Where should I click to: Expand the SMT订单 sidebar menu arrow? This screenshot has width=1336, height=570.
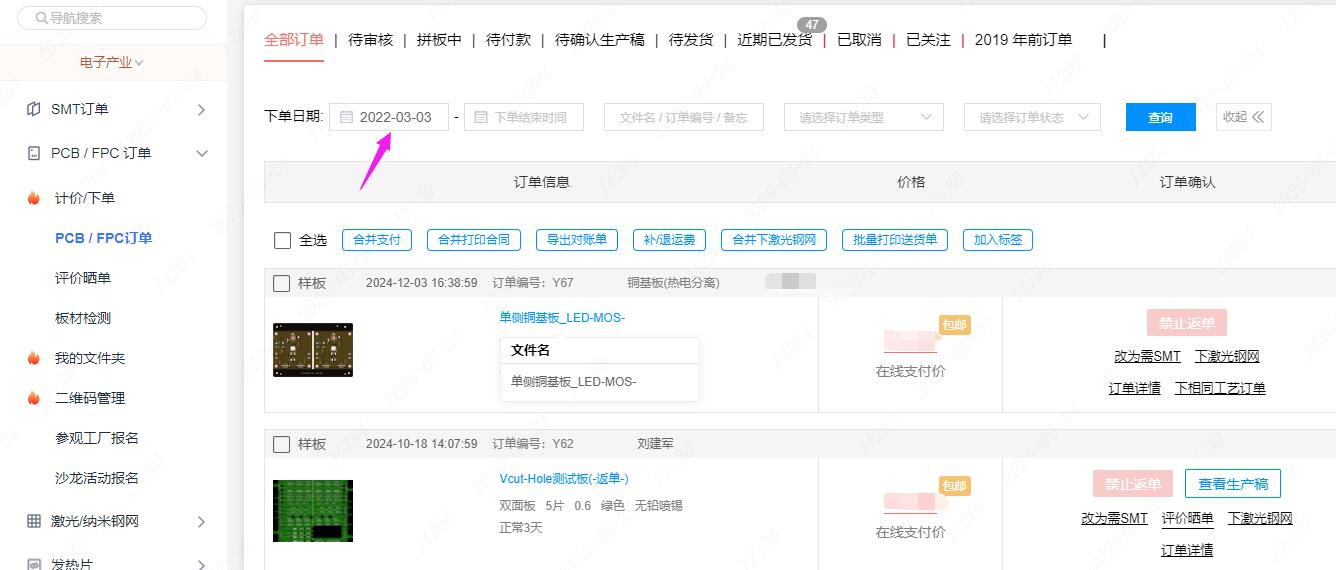[201, 109]
